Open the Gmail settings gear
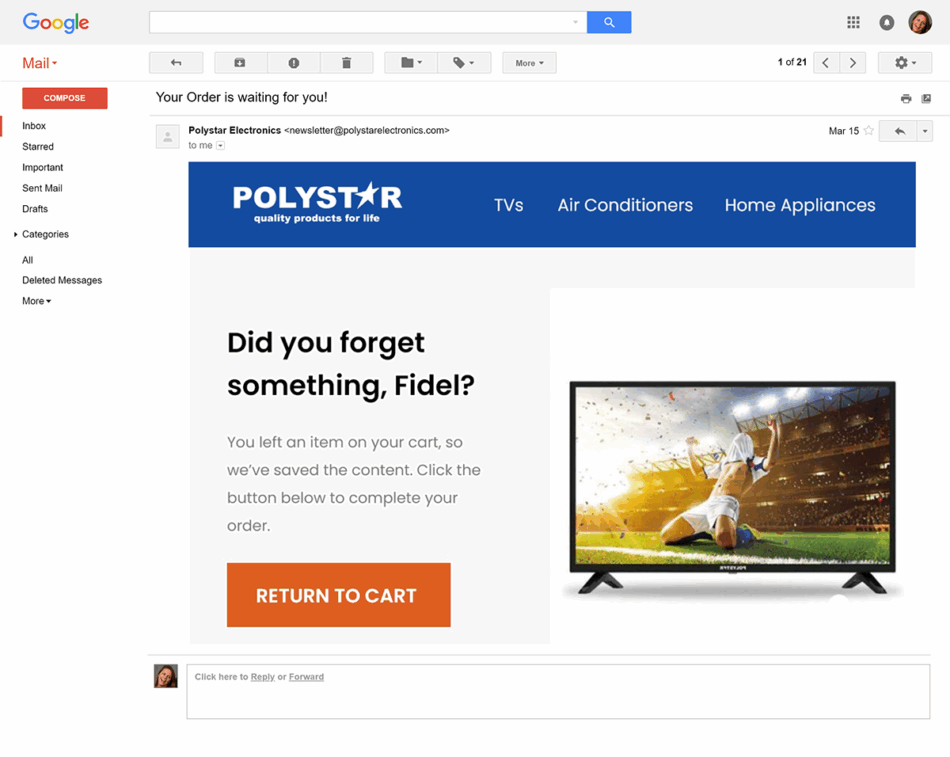Screen dimensions: 950x757 [x=904, y=62]
